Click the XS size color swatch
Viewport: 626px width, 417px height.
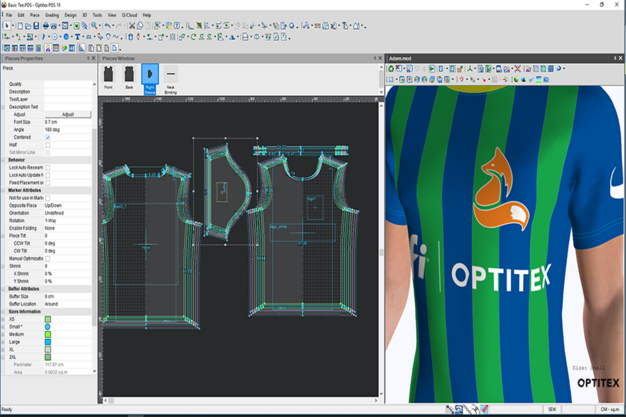tap(47, 319)
